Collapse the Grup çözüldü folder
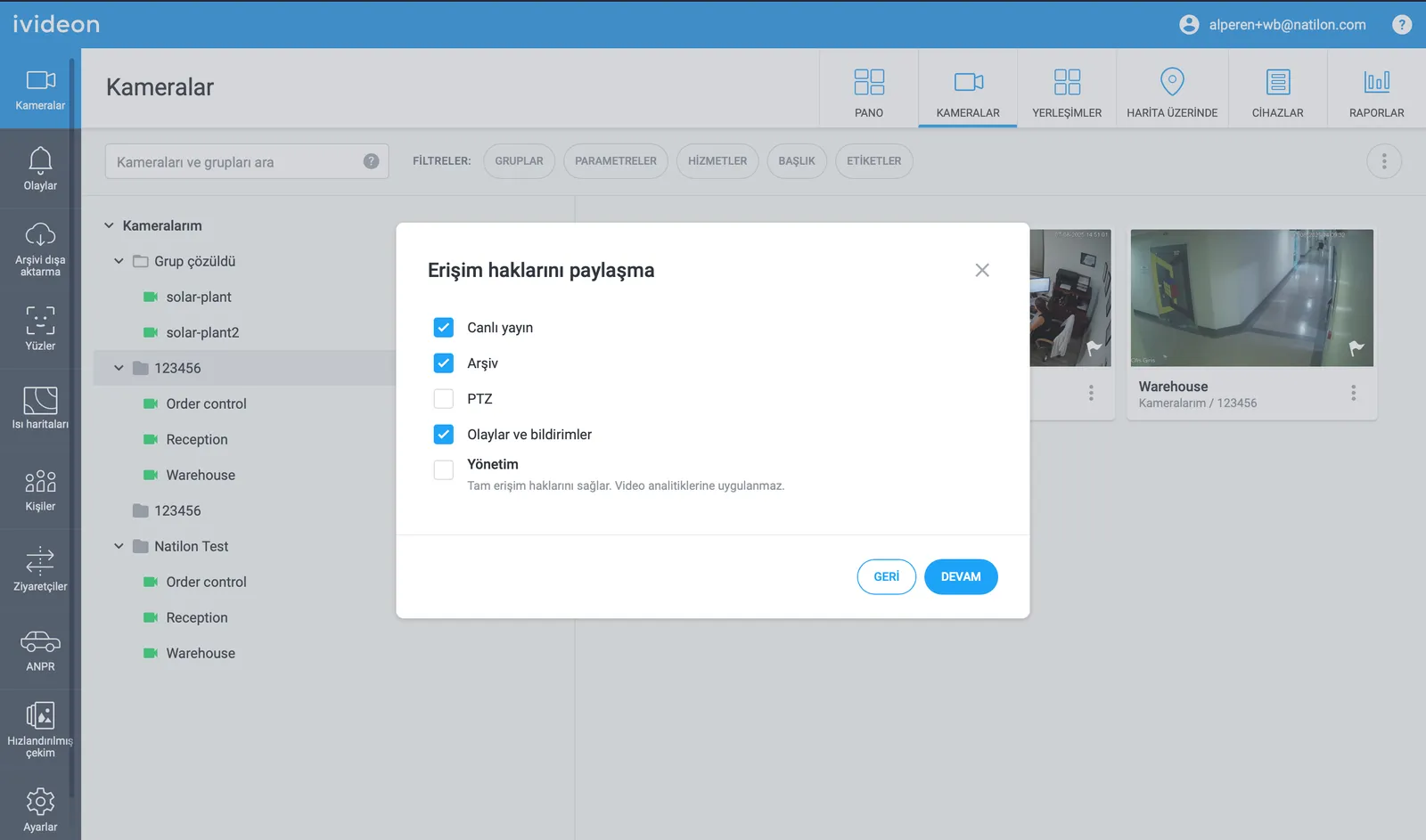The height and width of the screenshot is (840, 1426). coord(119,262)
